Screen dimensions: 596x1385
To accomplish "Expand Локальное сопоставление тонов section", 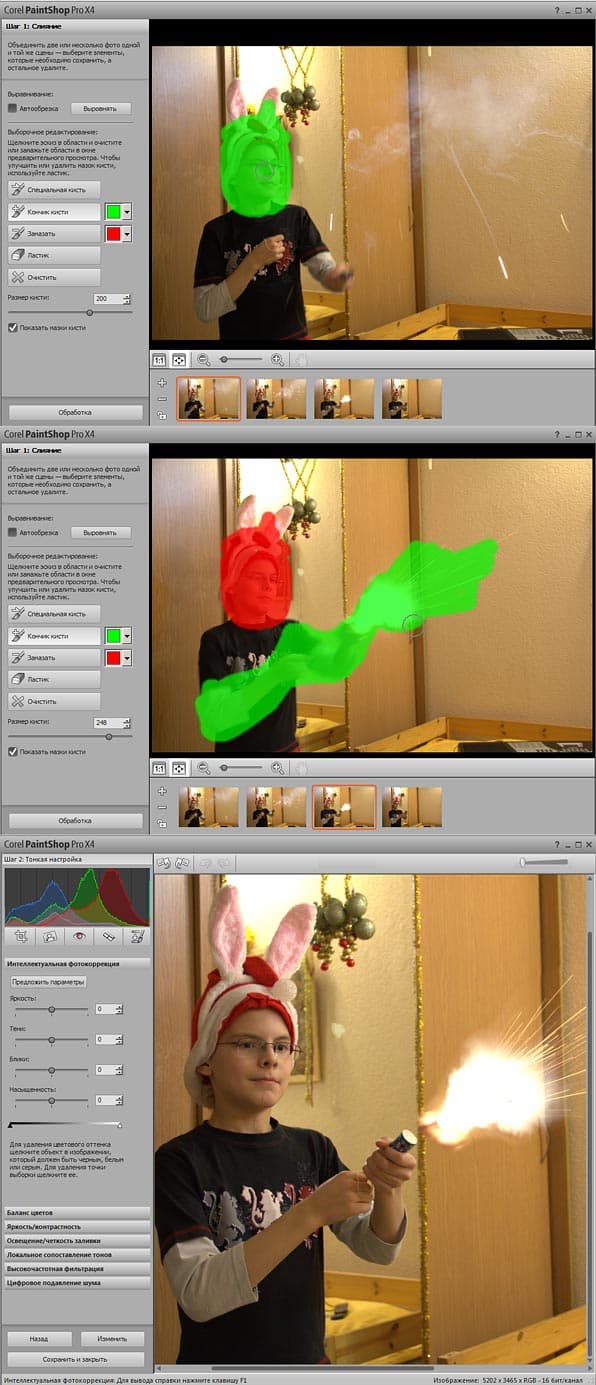I will (x=76, y=1254).
